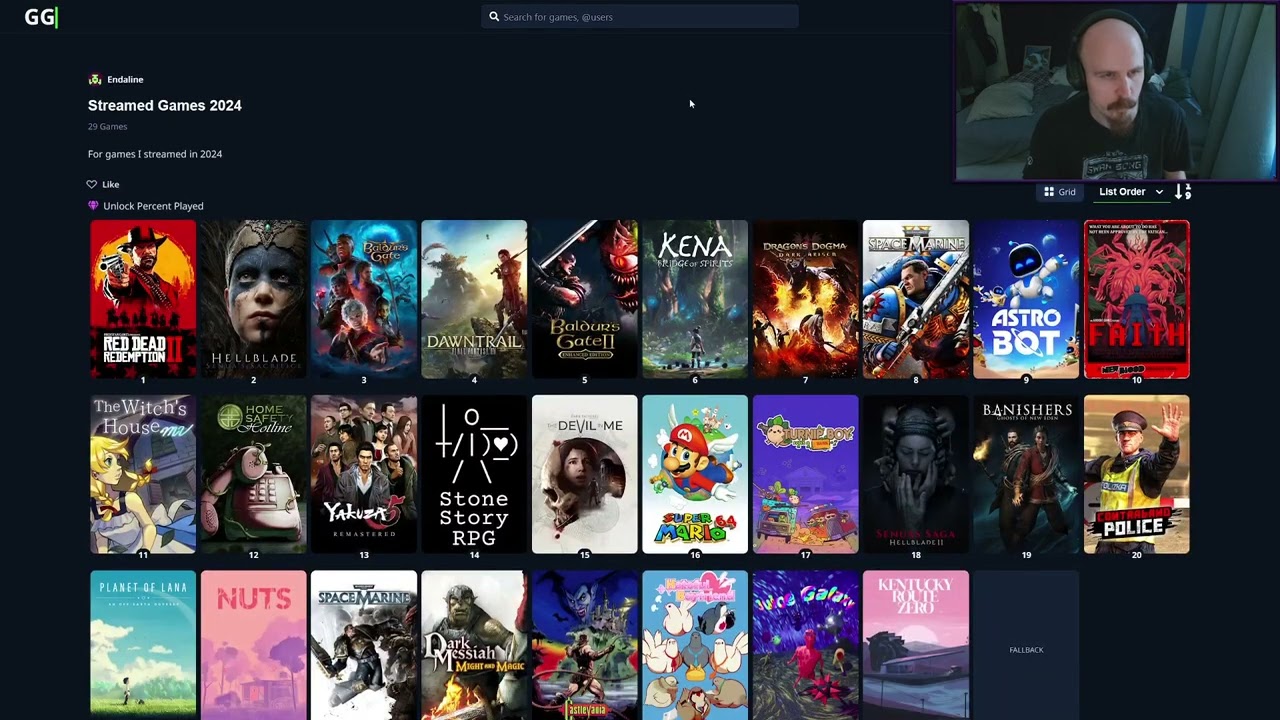Open Endaline's profile avatar
Viewport: 1280px width, 720px height.
click(95, 79)
